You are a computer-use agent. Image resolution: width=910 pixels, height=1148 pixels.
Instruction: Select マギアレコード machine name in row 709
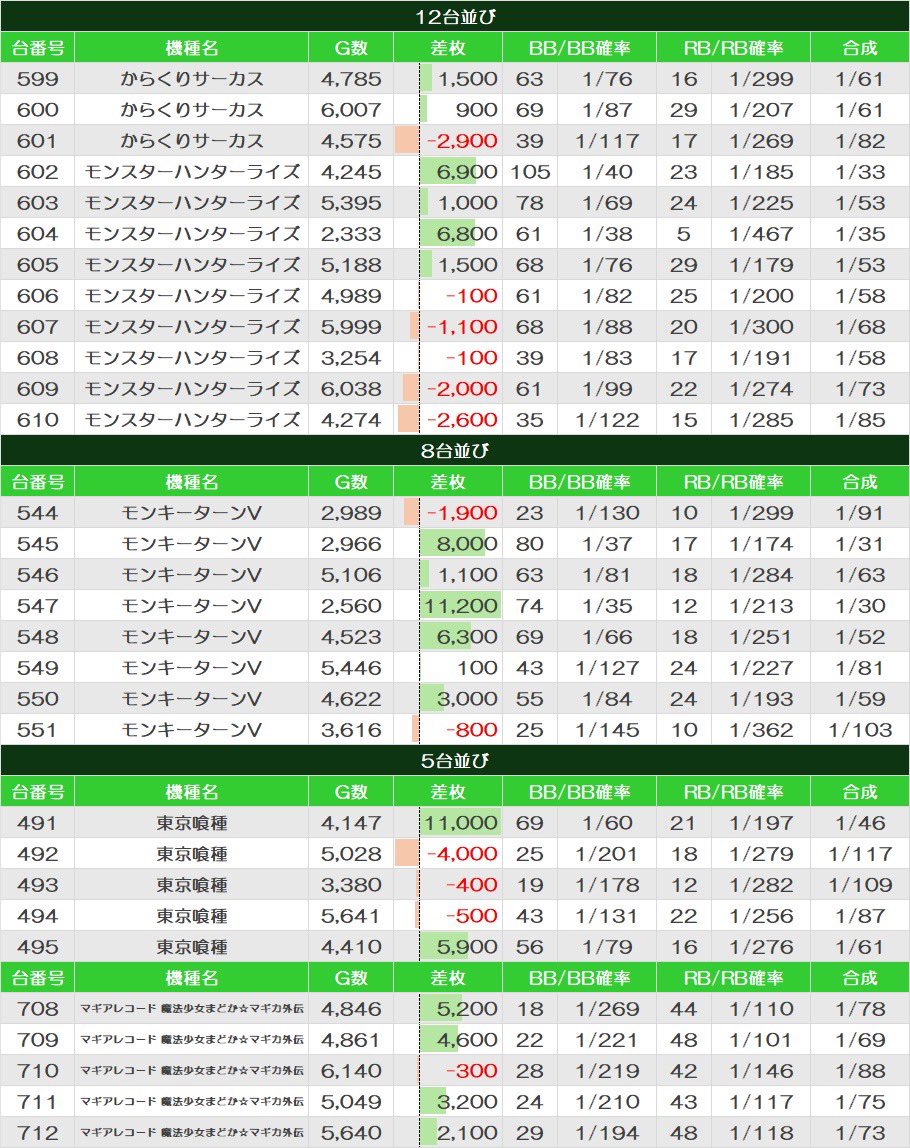click(x=192, y=1040)
